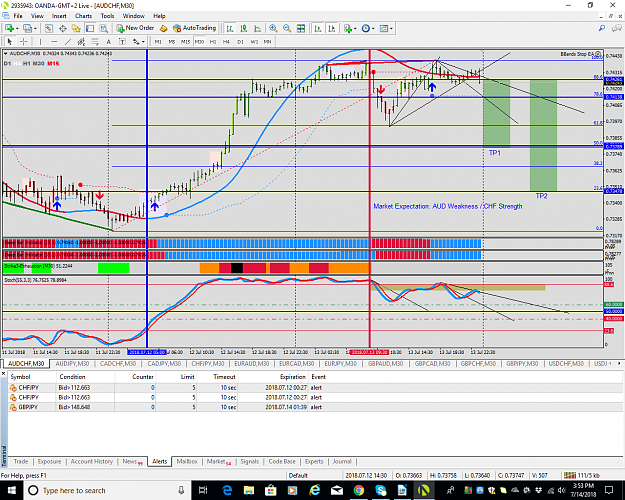Close the Terminal panel
The width and height of the screenshot is (625, 500).
3,374
